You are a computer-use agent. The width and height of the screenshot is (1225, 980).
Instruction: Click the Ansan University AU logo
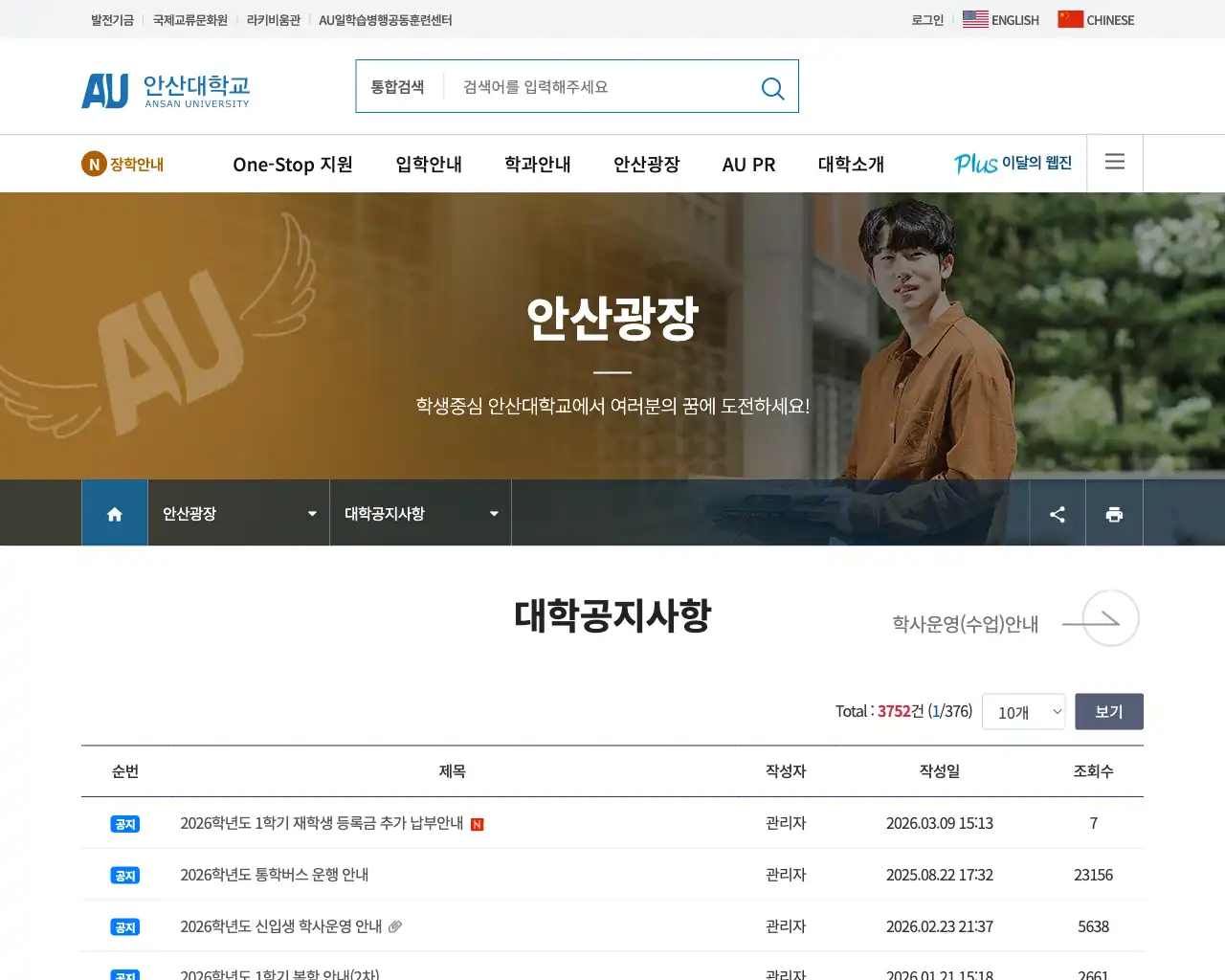[165, 90]
